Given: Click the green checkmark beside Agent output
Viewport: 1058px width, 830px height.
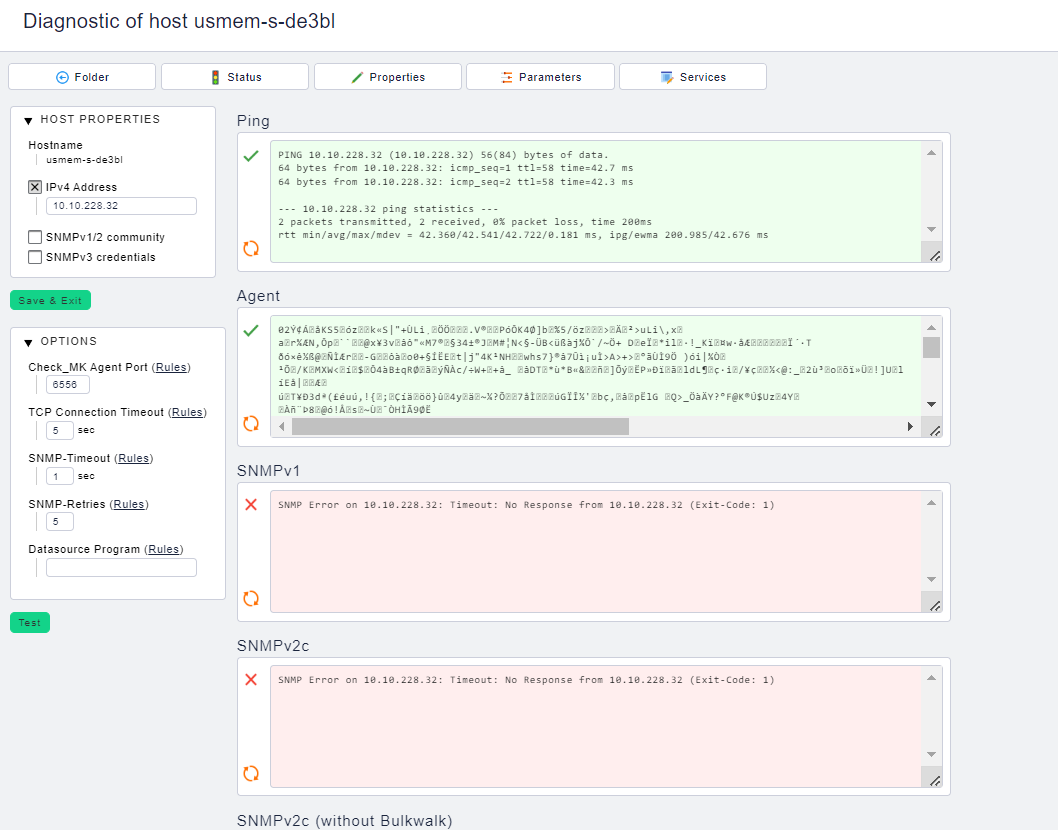Looking at the screenshot, I should 251,331.
